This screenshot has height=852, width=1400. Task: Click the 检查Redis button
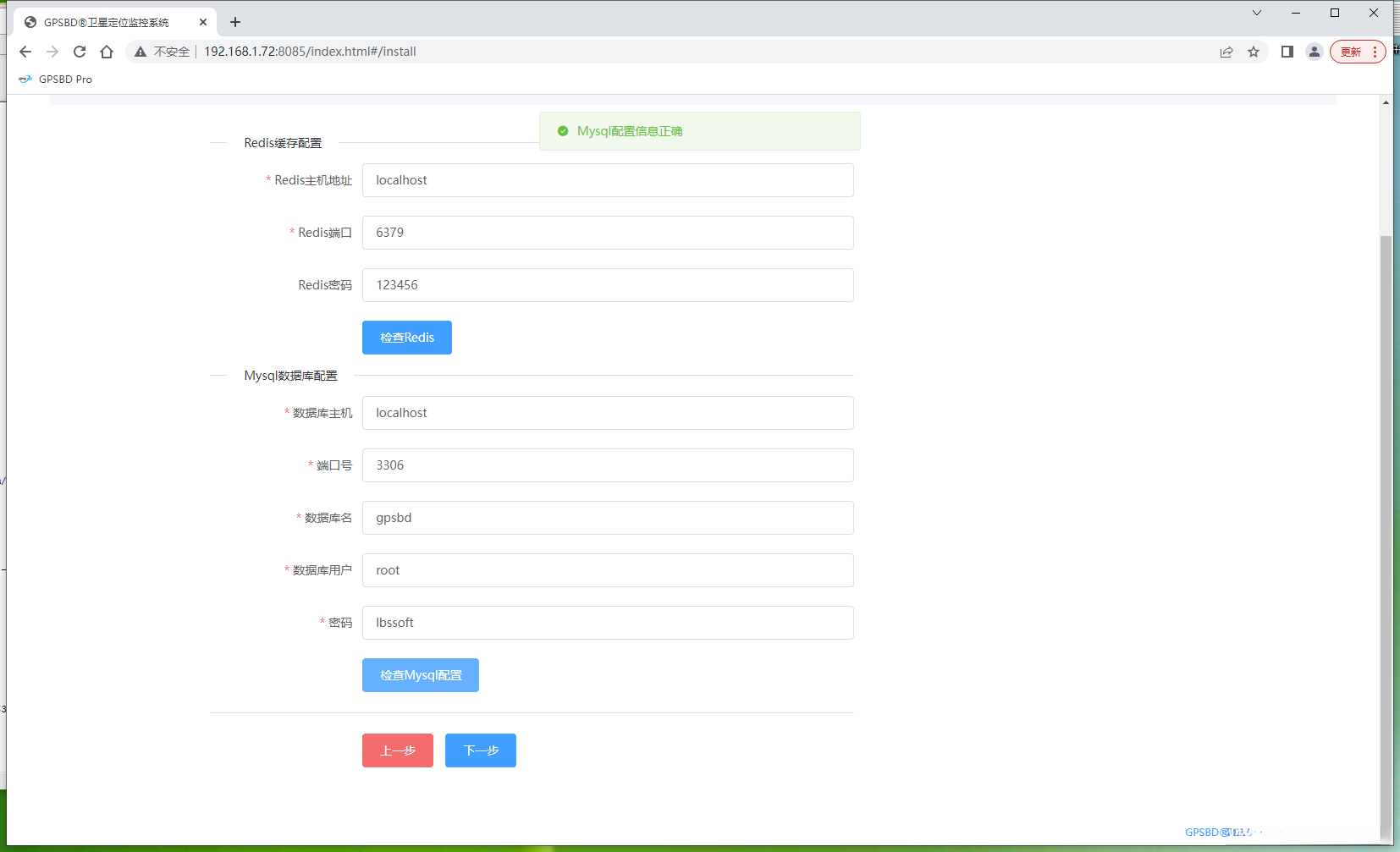click(407, 338)
